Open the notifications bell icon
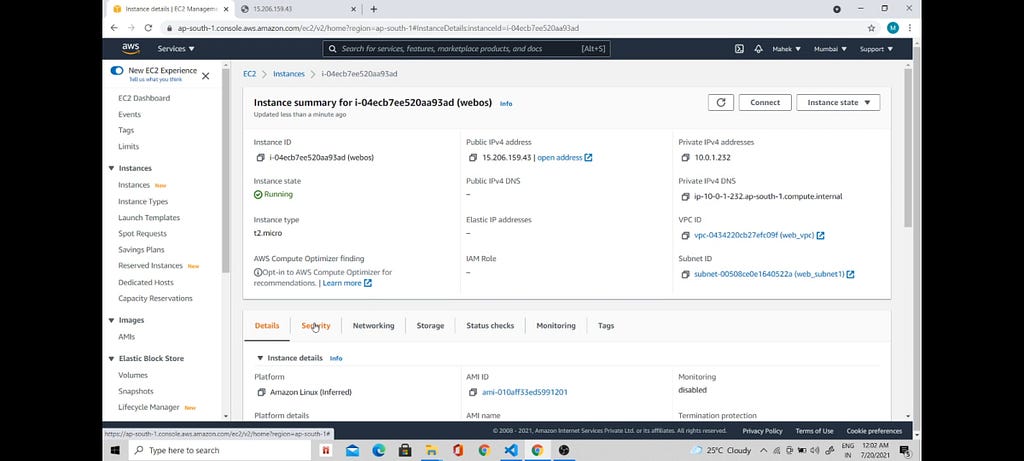Screen dimensions: 1024x461 pyautogui.click(x=758, y=49)
